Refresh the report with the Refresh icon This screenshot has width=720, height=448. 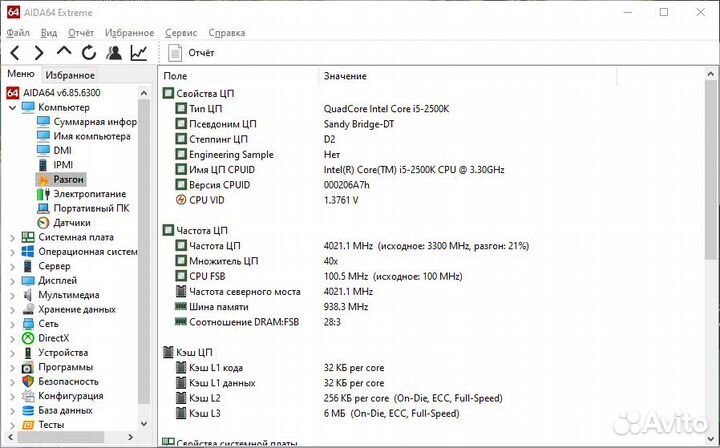tap(89, 53)
